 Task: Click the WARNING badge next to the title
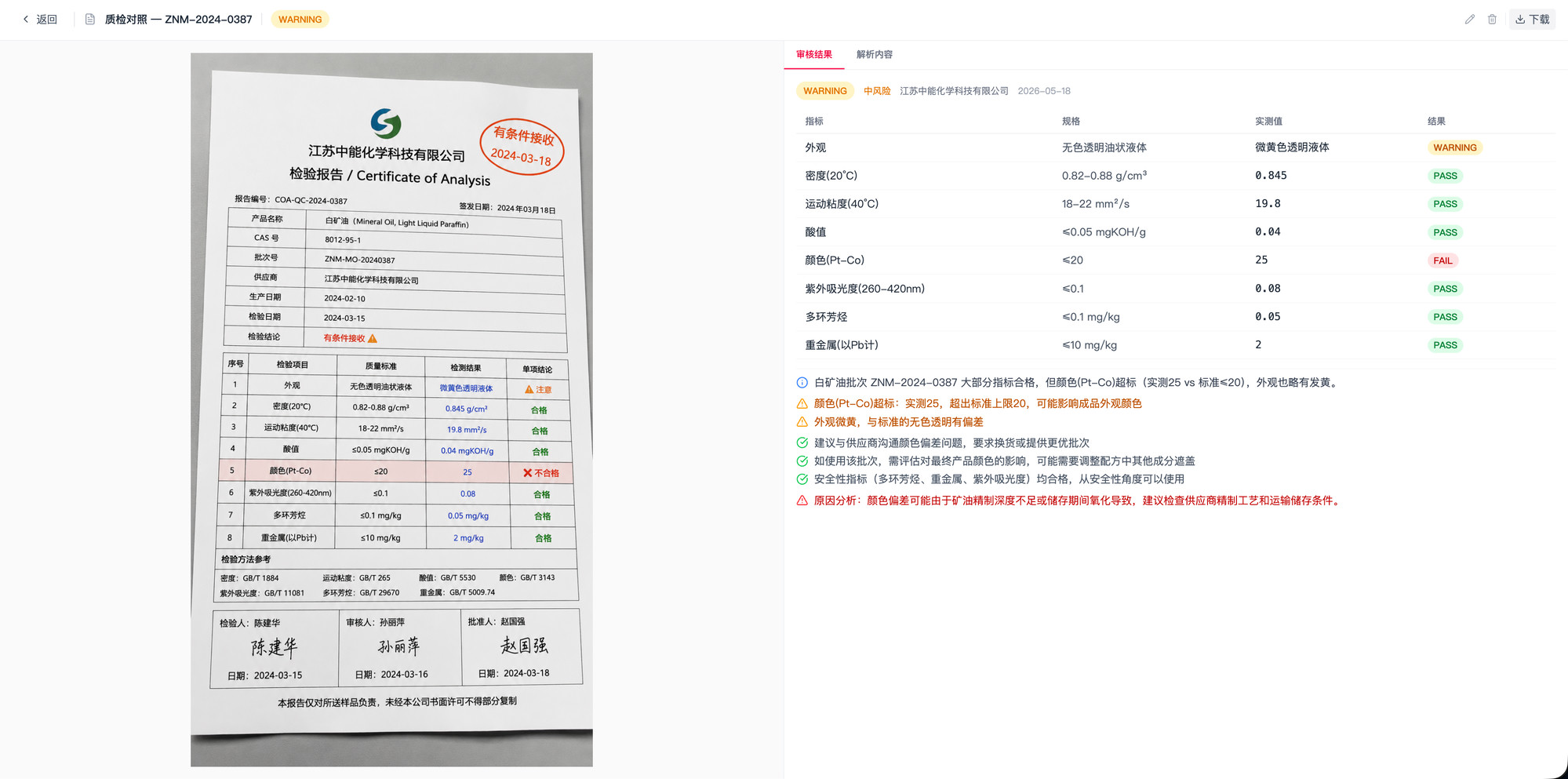pos(300,20)
